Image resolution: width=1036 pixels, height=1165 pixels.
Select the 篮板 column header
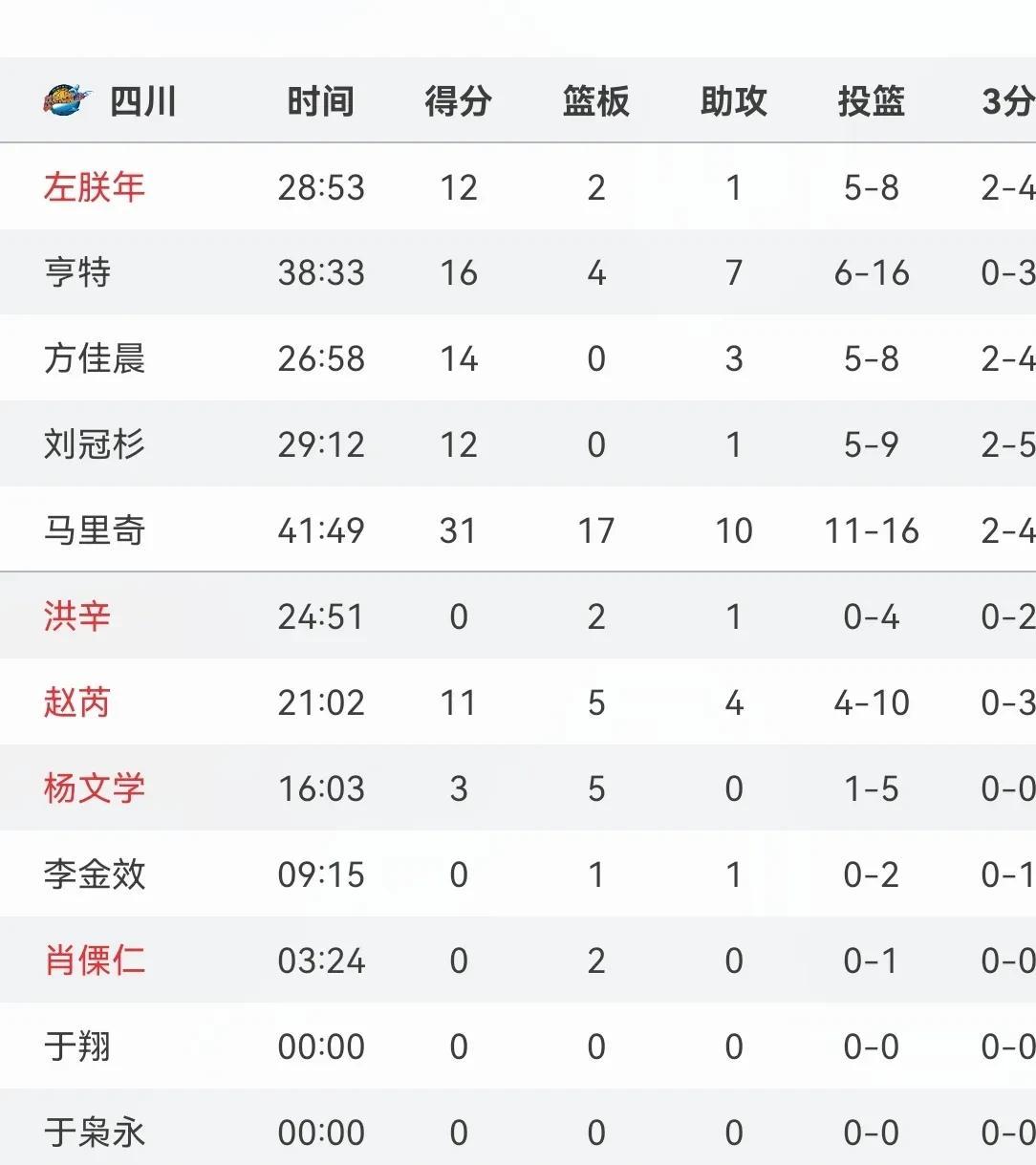(x=596, y=101)
